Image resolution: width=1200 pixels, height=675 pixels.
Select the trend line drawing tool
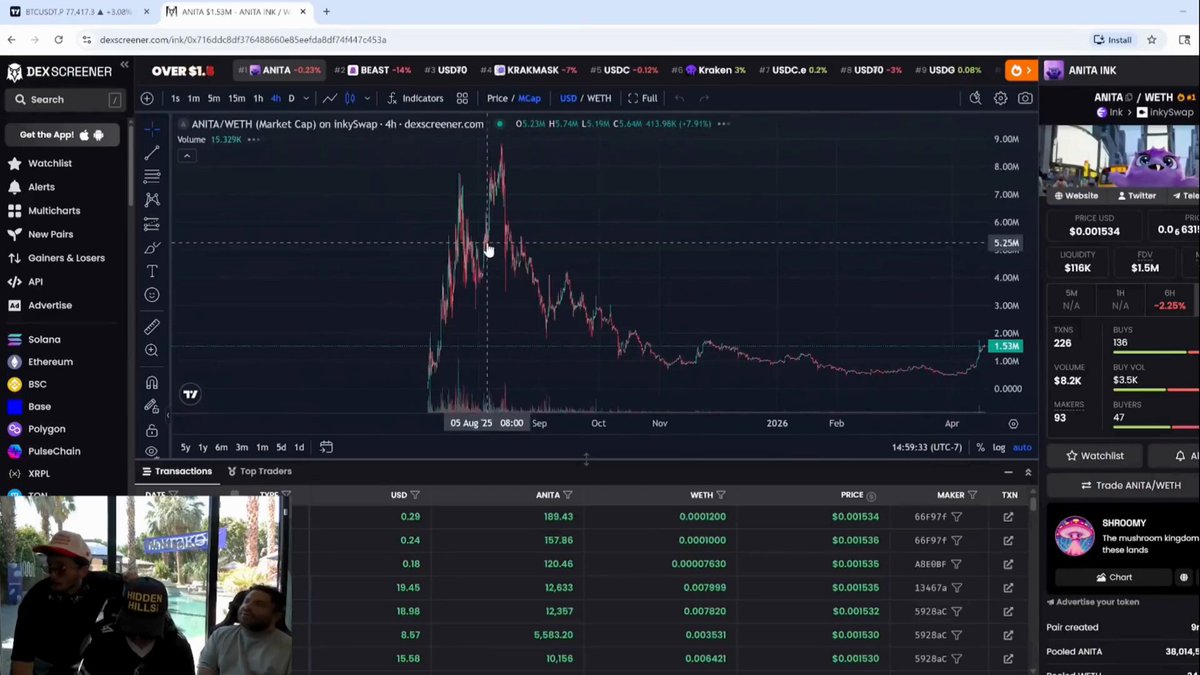(x=152, y=152)
